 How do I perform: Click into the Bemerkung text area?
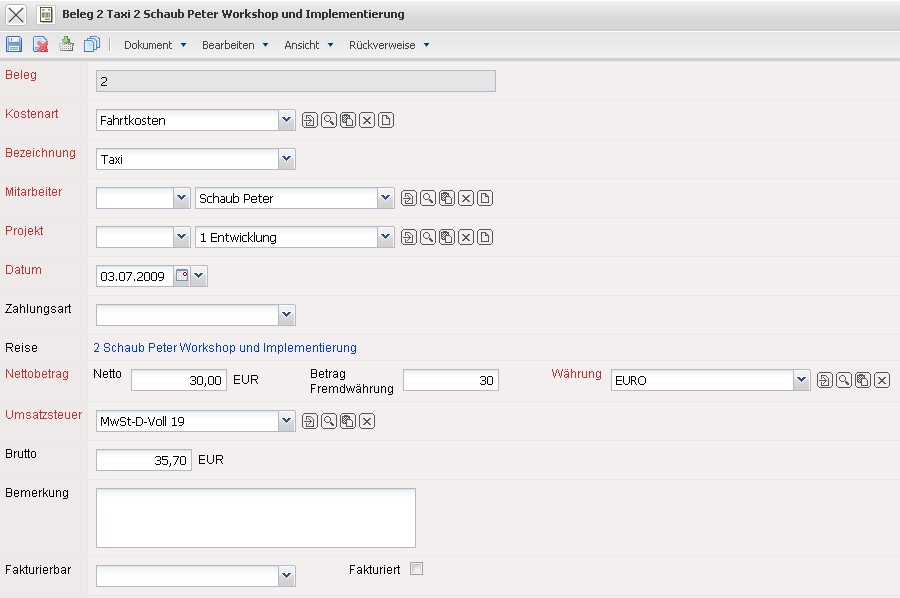pos(255,518)
